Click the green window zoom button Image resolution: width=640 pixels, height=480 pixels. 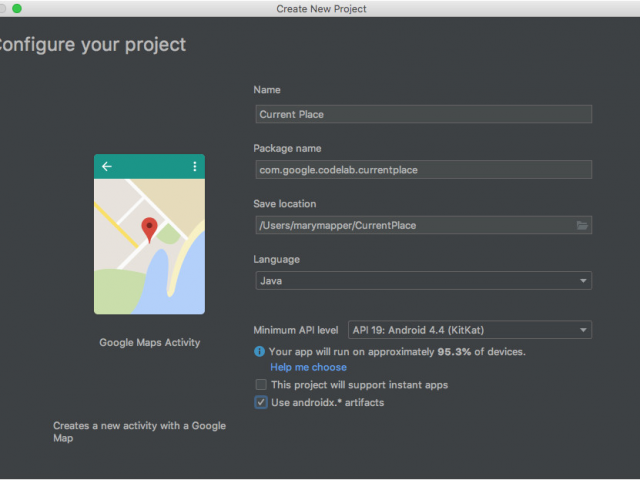pyautogui.click(x=17, y=8)
